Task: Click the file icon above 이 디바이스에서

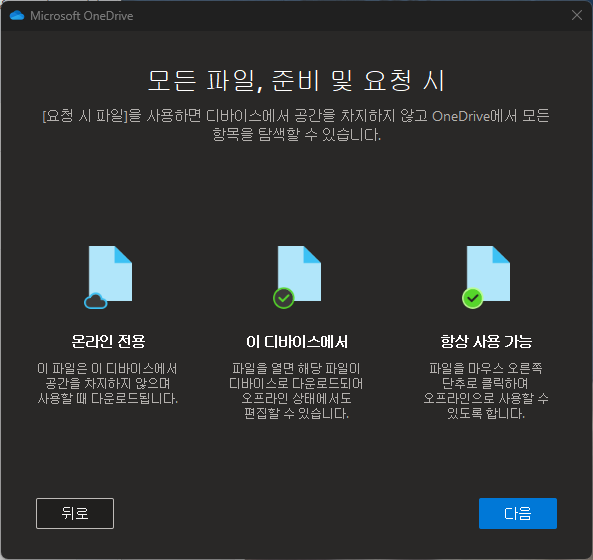Action: coord(297,277)
